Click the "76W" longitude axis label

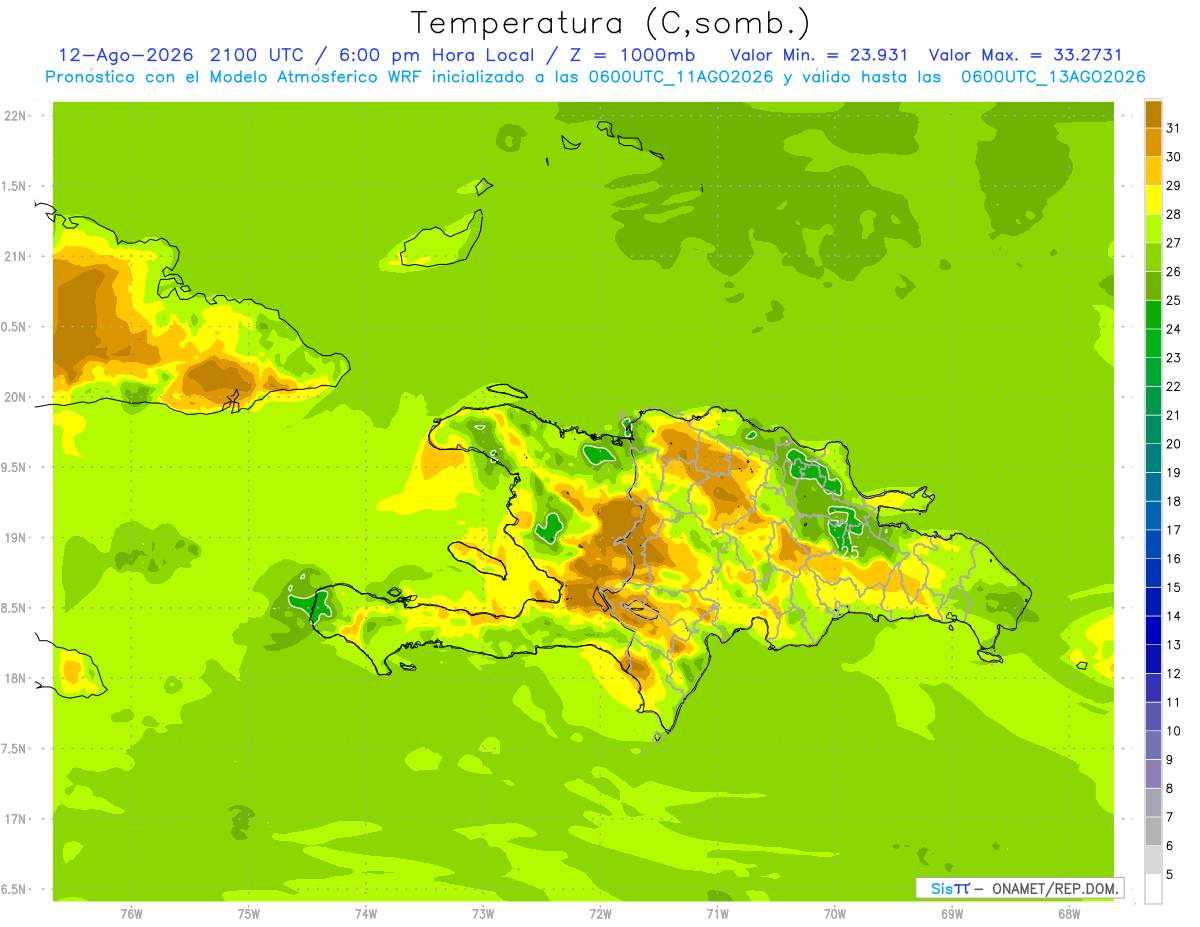pos(130,914)
